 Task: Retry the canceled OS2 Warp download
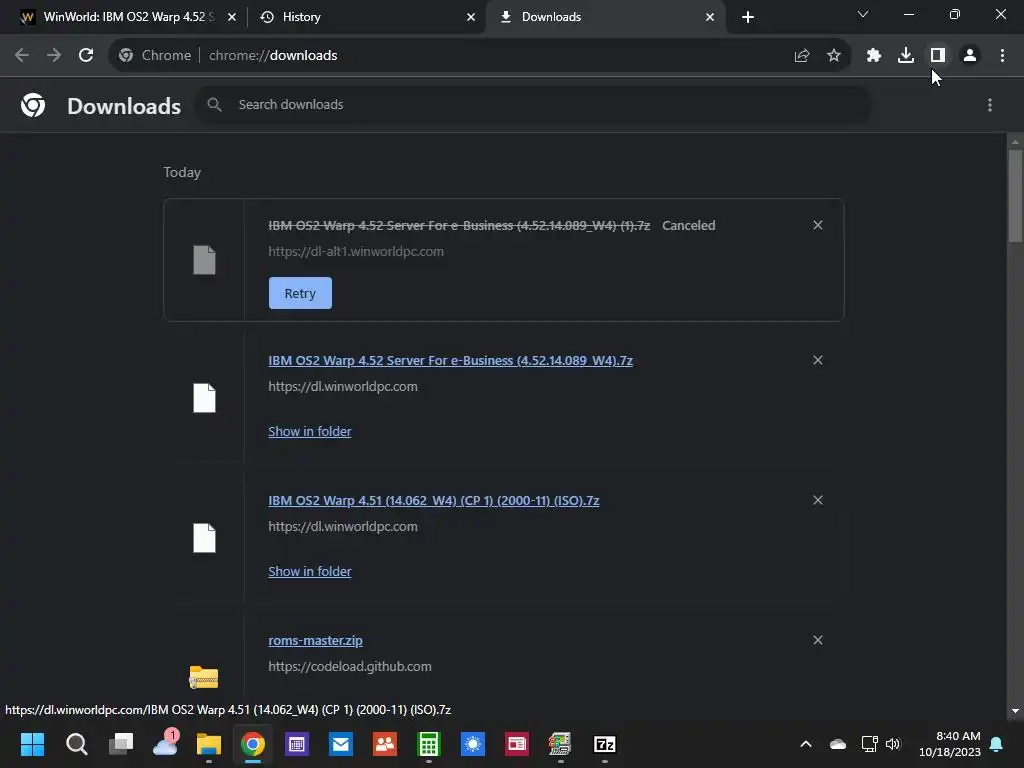(x=300, y=293)
